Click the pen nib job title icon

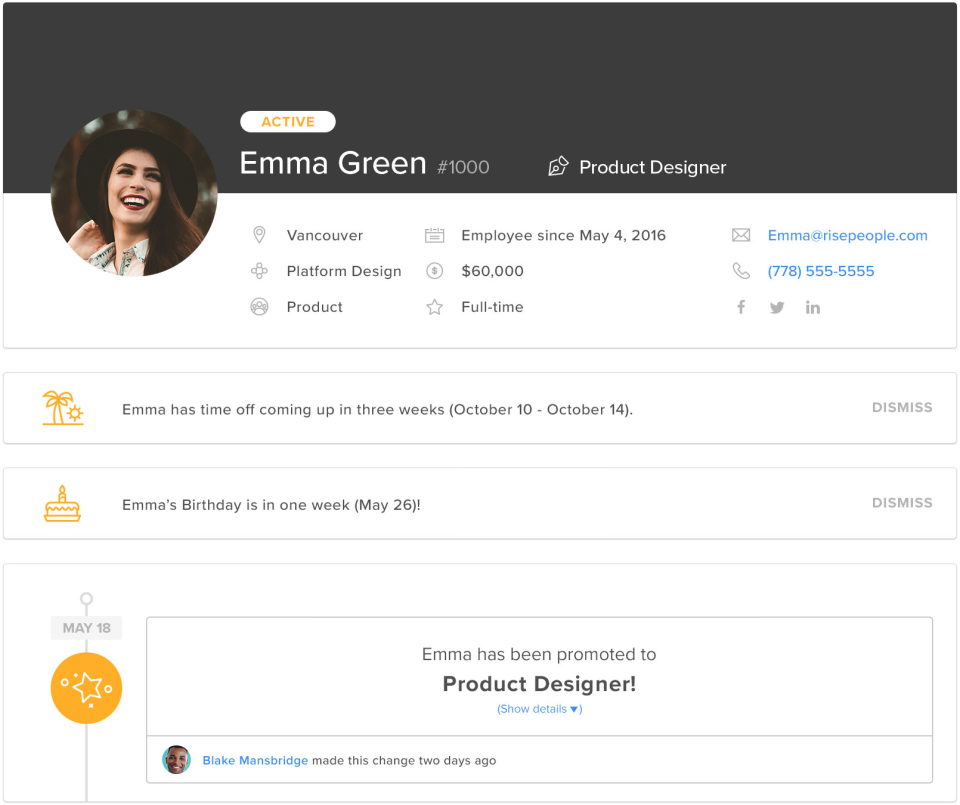558,167
